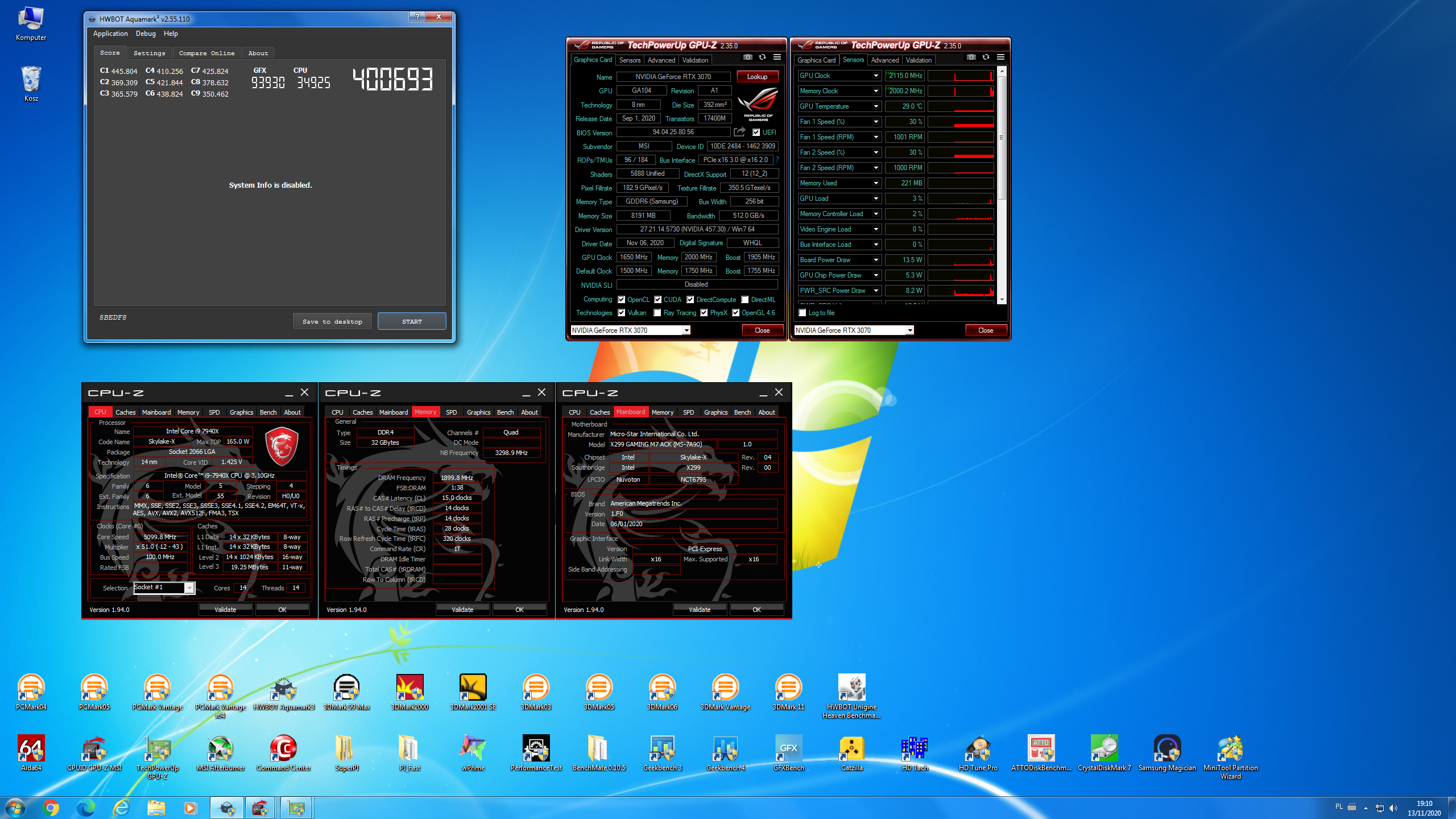Click Windows Start button
This screenshot has height=819, width=1456.
click(x=15, y=808)
